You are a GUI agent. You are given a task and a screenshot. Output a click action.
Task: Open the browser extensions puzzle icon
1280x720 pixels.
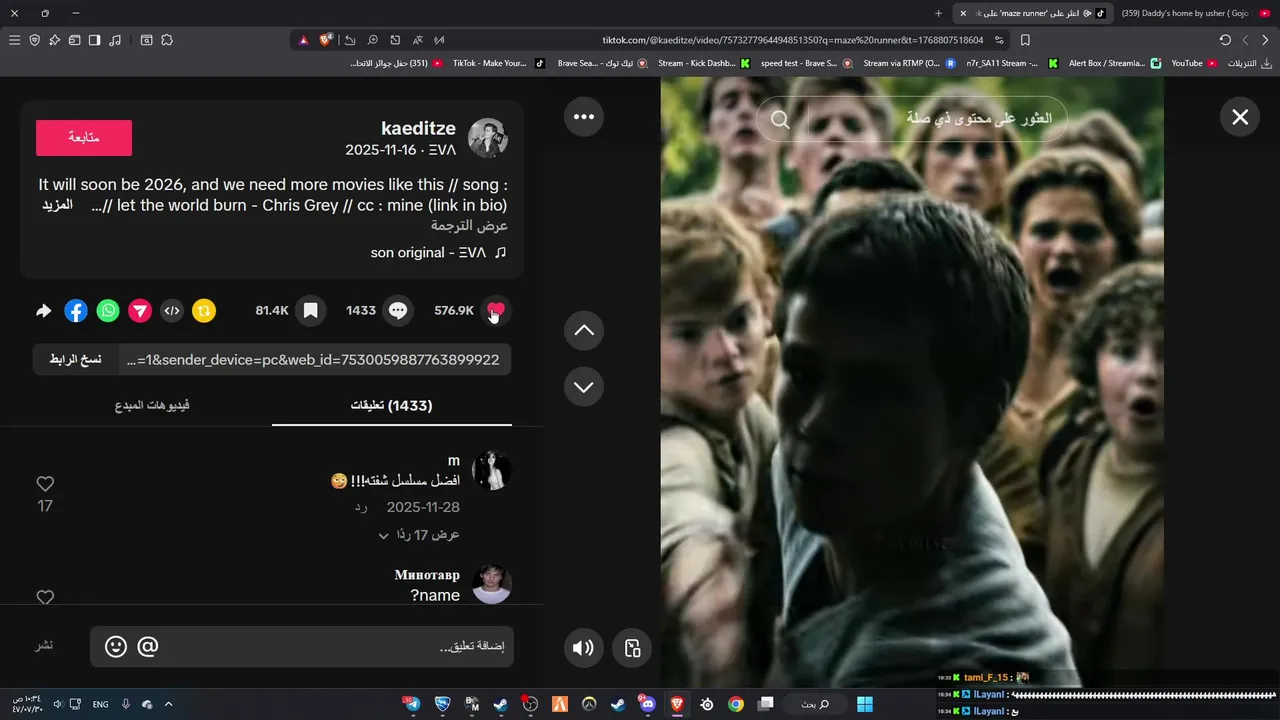tap(167, 40)
